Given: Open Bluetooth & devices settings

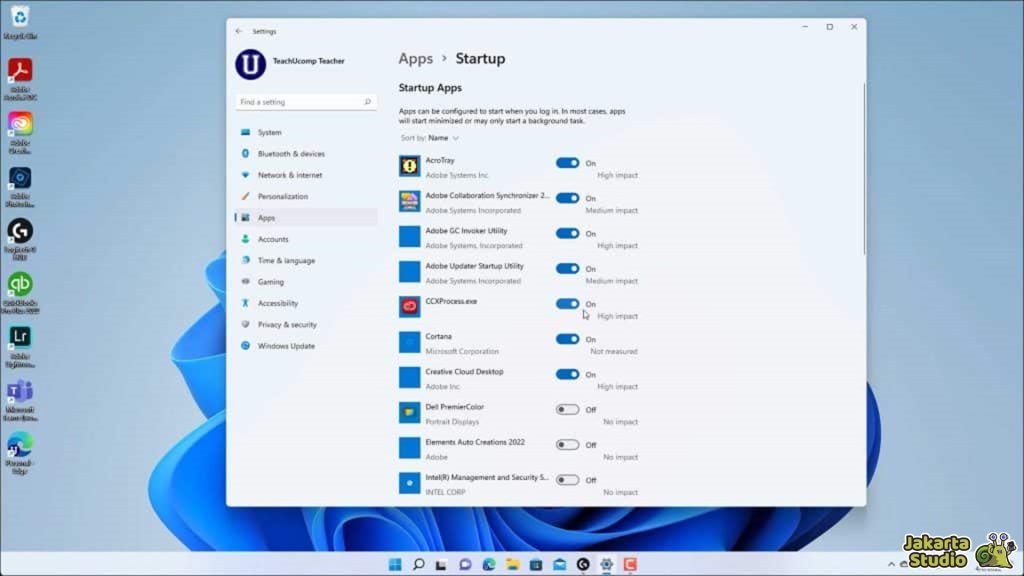Looking at the screenshot, I should click(x=306, y=154).
